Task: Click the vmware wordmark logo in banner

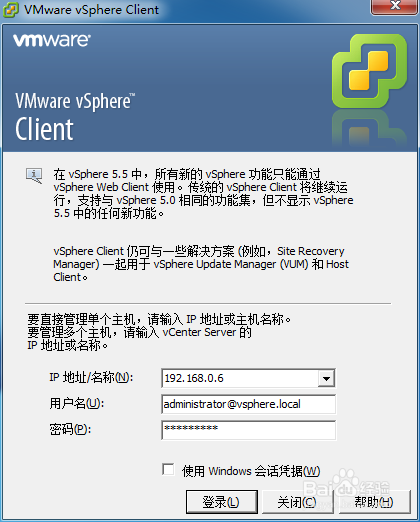Action: click(52, 40)
